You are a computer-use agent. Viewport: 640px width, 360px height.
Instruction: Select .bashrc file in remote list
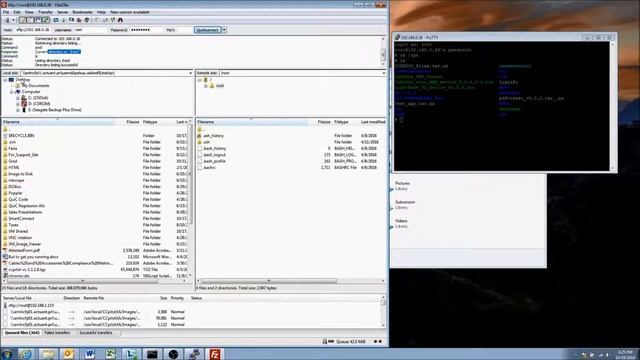[209, 168]
